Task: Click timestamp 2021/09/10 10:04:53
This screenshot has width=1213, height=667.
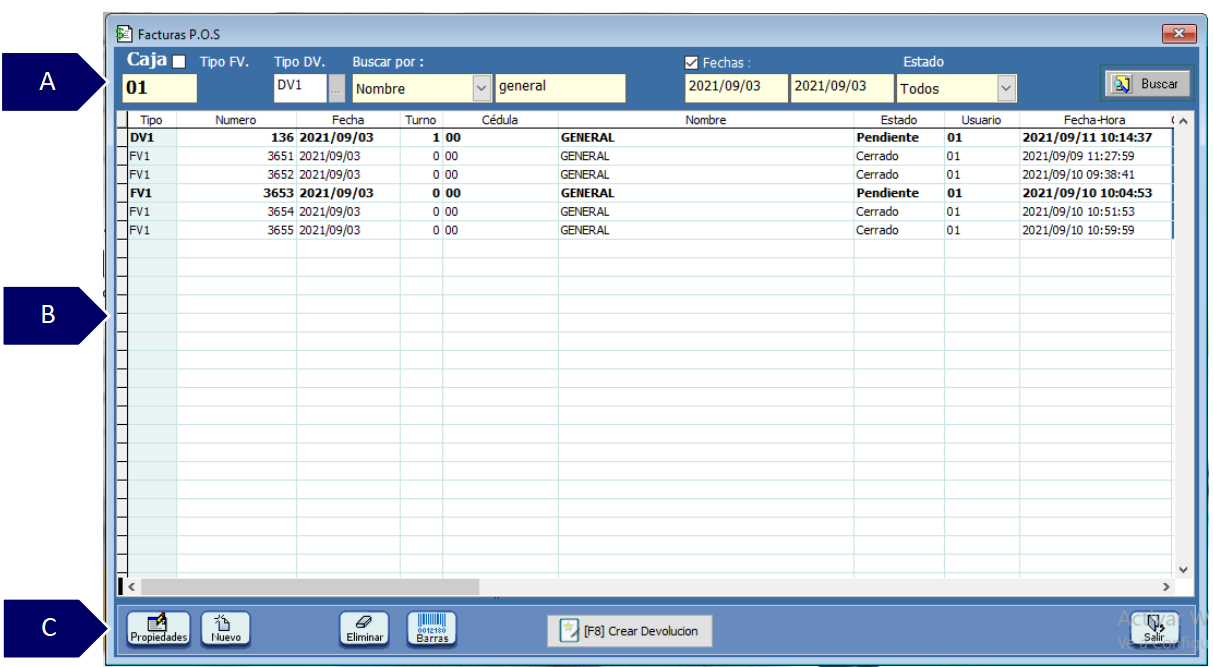Action: (1087, 193)
